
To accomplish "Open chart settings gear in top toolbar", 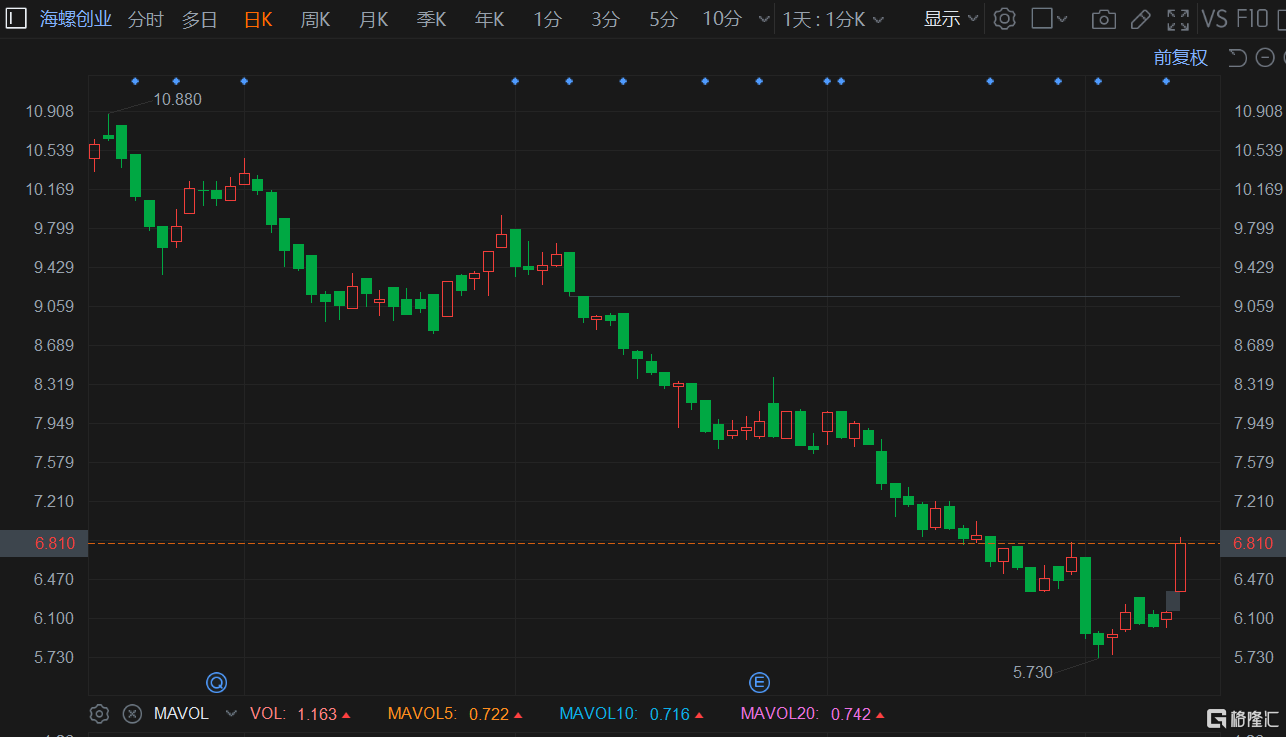I will pyautogui.click(x=1005, y=19).
